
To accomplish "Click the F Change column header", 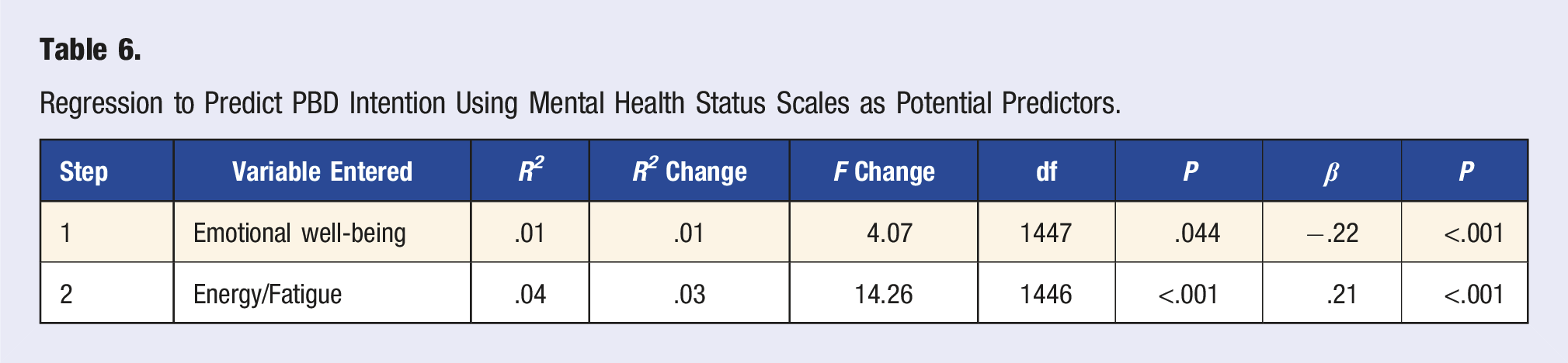I will (885, 171).
